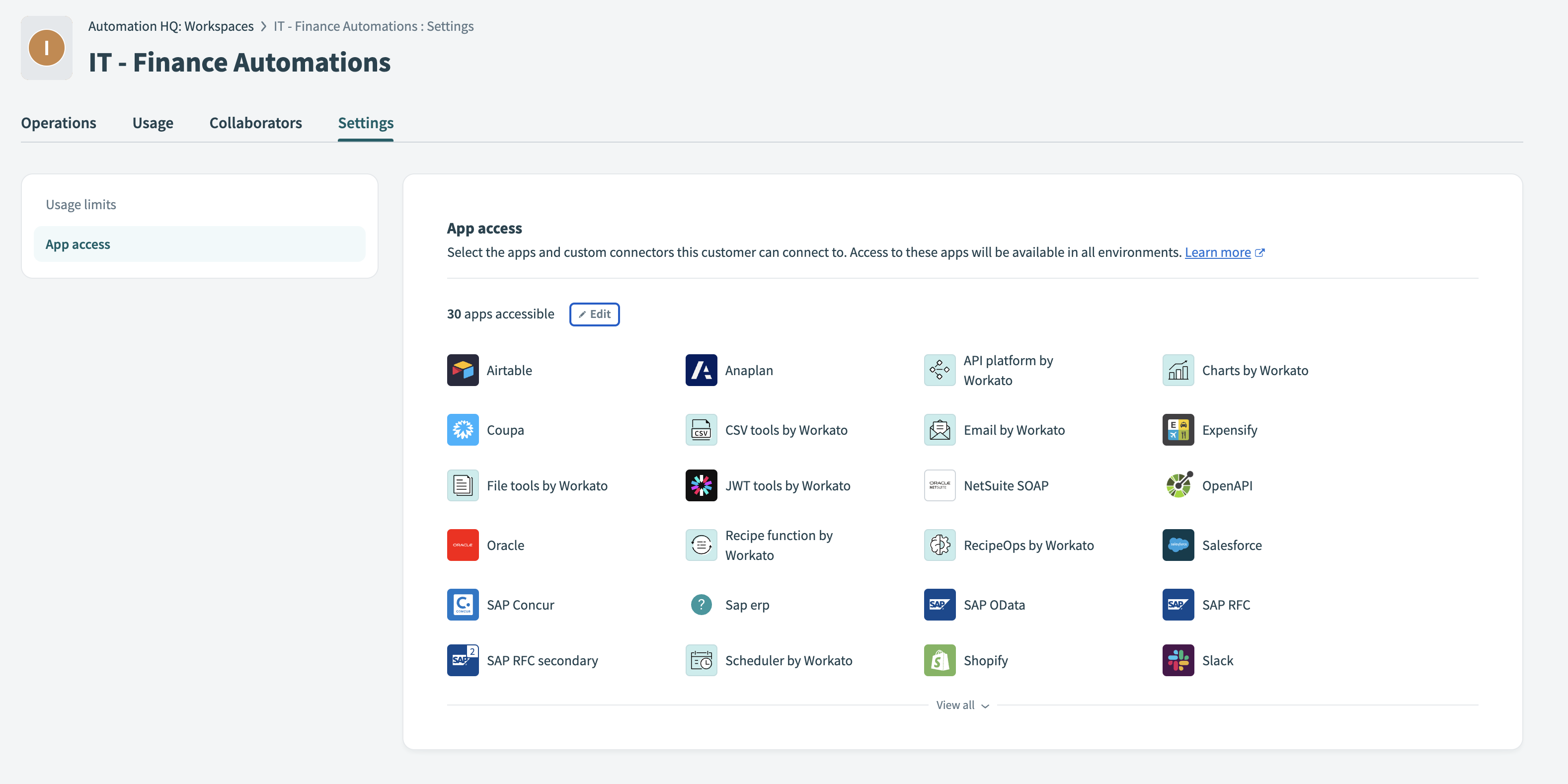This screenshot has height=784, width=1568.
Task: Click the Salesforce cloud icon
Action: click(x=1178, y=545)
